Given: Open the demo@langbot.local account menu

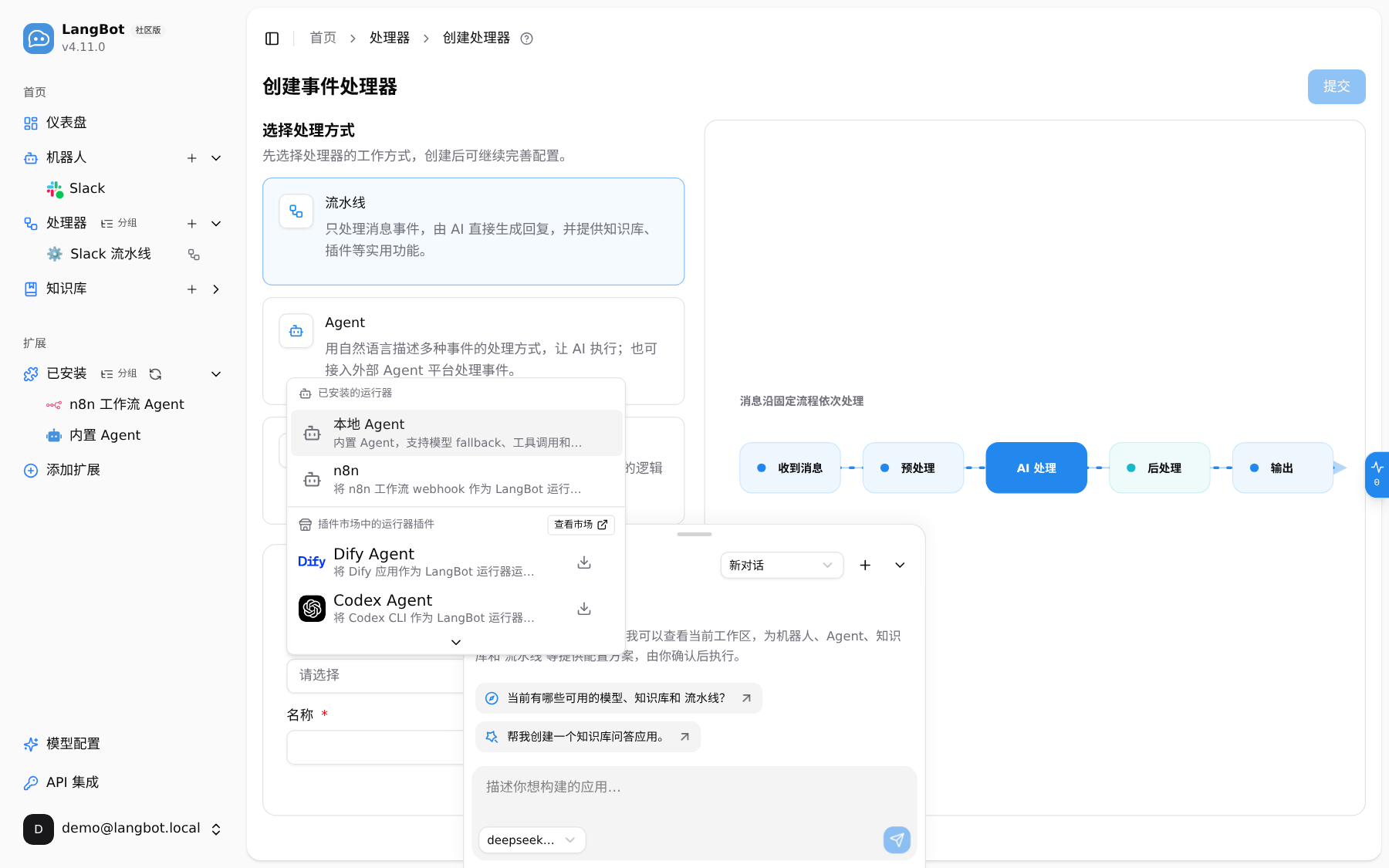Looking at the screenshot, I should (x=123, y=829).
